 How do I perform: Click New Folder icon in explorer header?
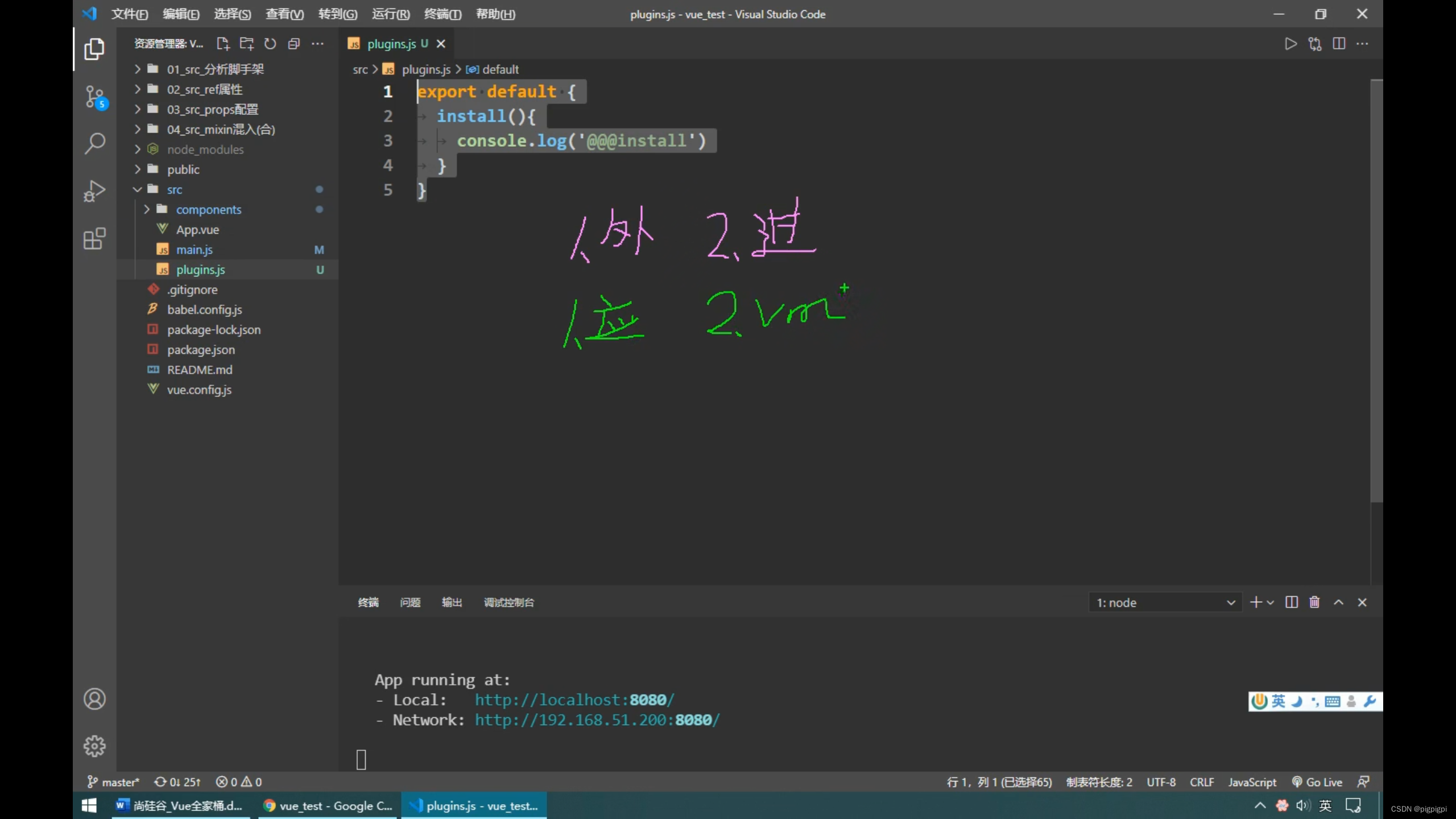tap(247, 44)
